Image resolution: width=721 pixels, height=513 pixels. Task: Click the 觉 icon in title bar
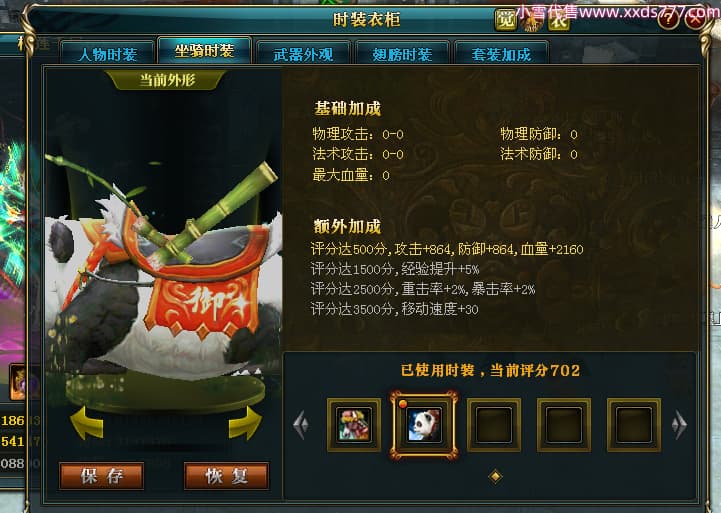tap(505, 20)
